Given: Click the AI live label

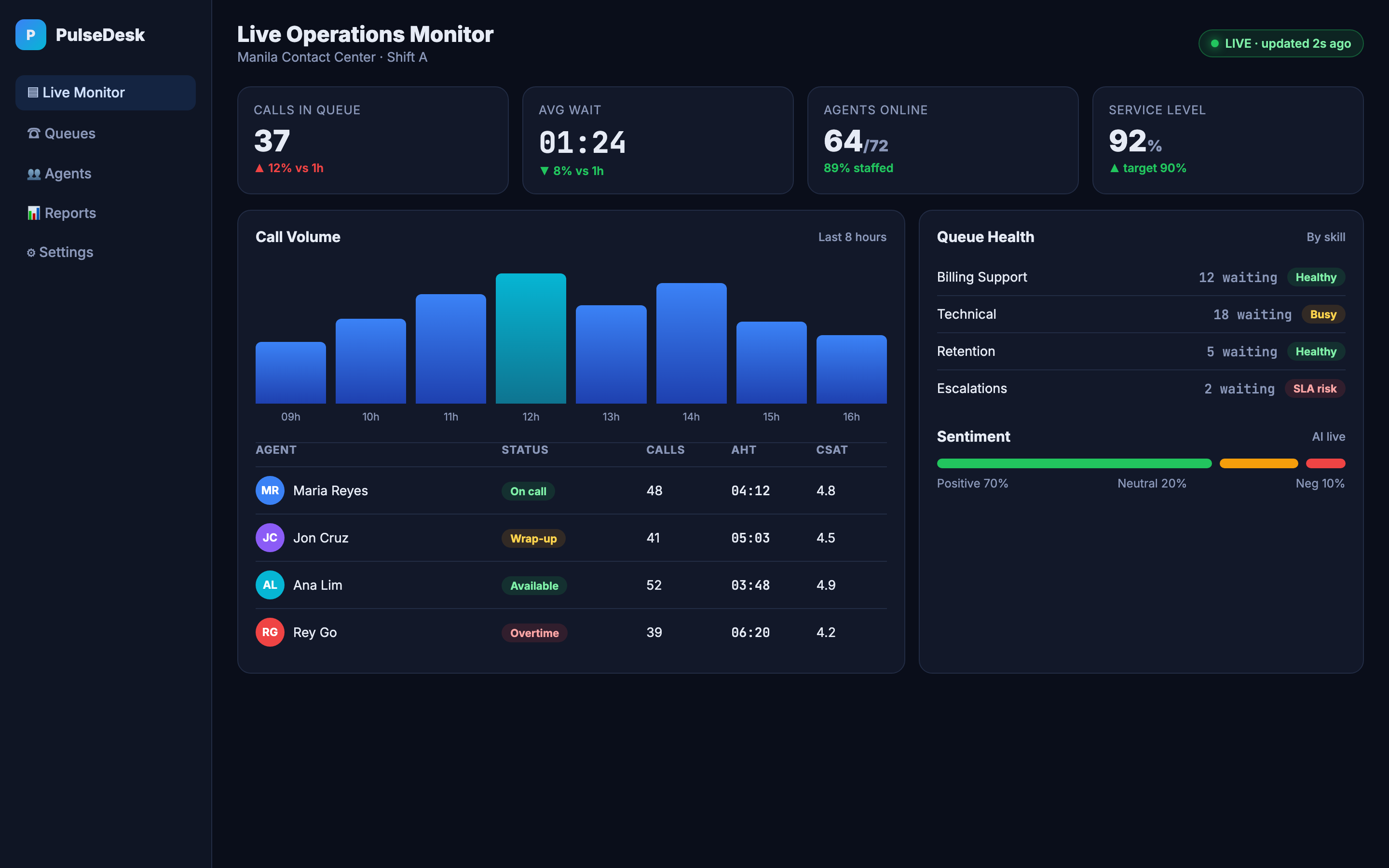Looking at the screenshot, I should tap(1328, 437).
